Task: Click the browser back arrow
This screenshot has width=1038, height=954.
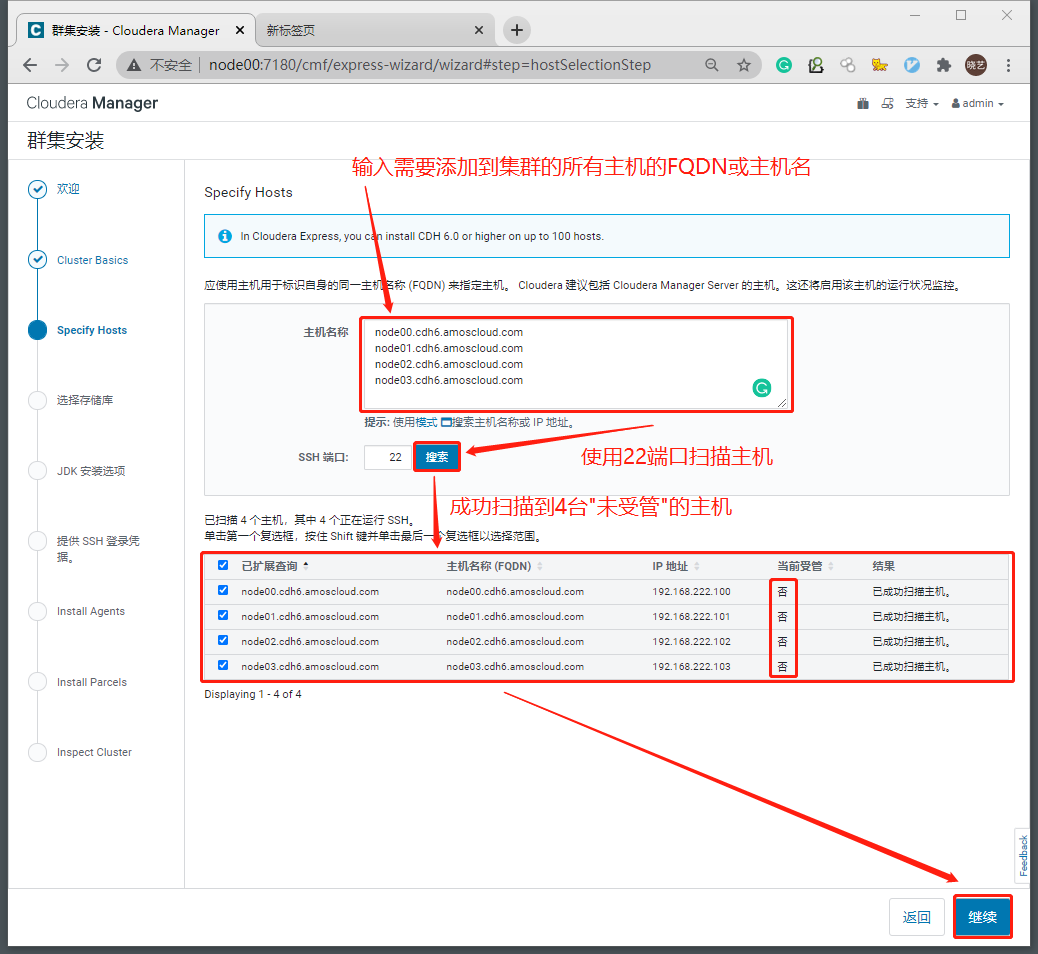Action: 30,65
